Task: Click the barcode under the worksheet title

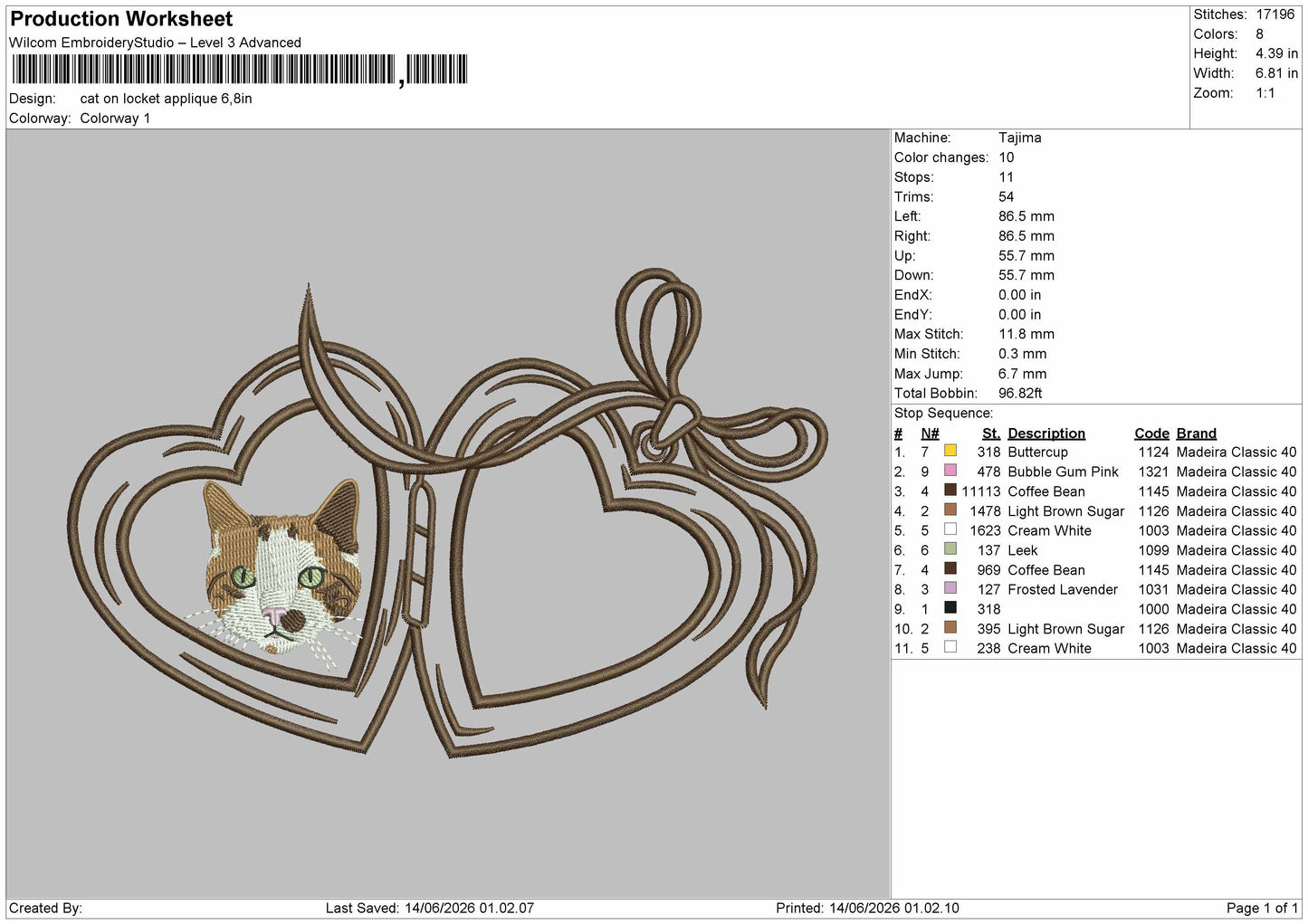Action: tap(240, 70)
